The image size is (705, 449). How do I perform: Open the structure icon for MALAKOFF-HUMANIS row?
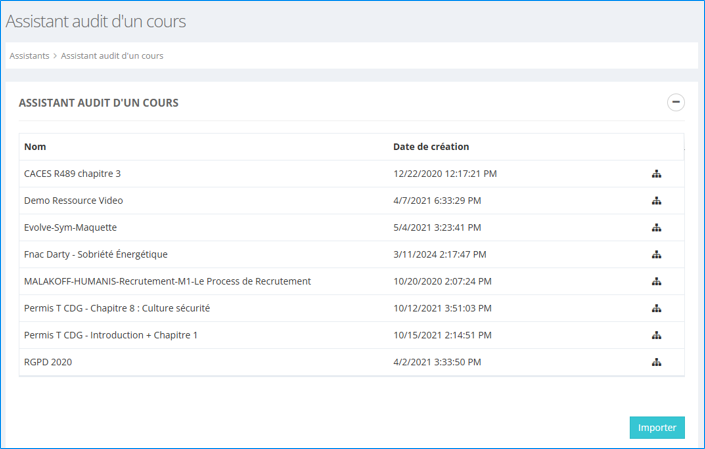(x=657, y=282)
